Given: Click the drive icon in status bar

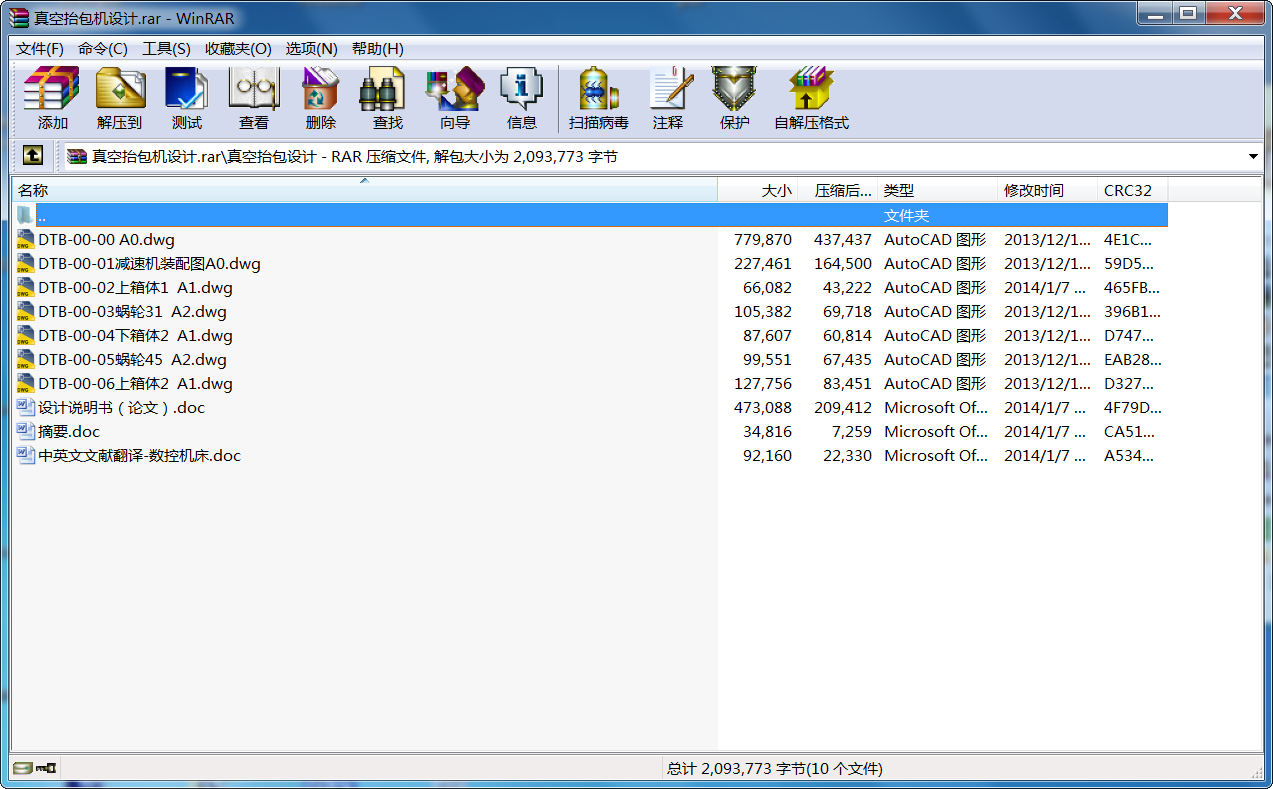Looking at the screenshot, I should pos(23,768).
